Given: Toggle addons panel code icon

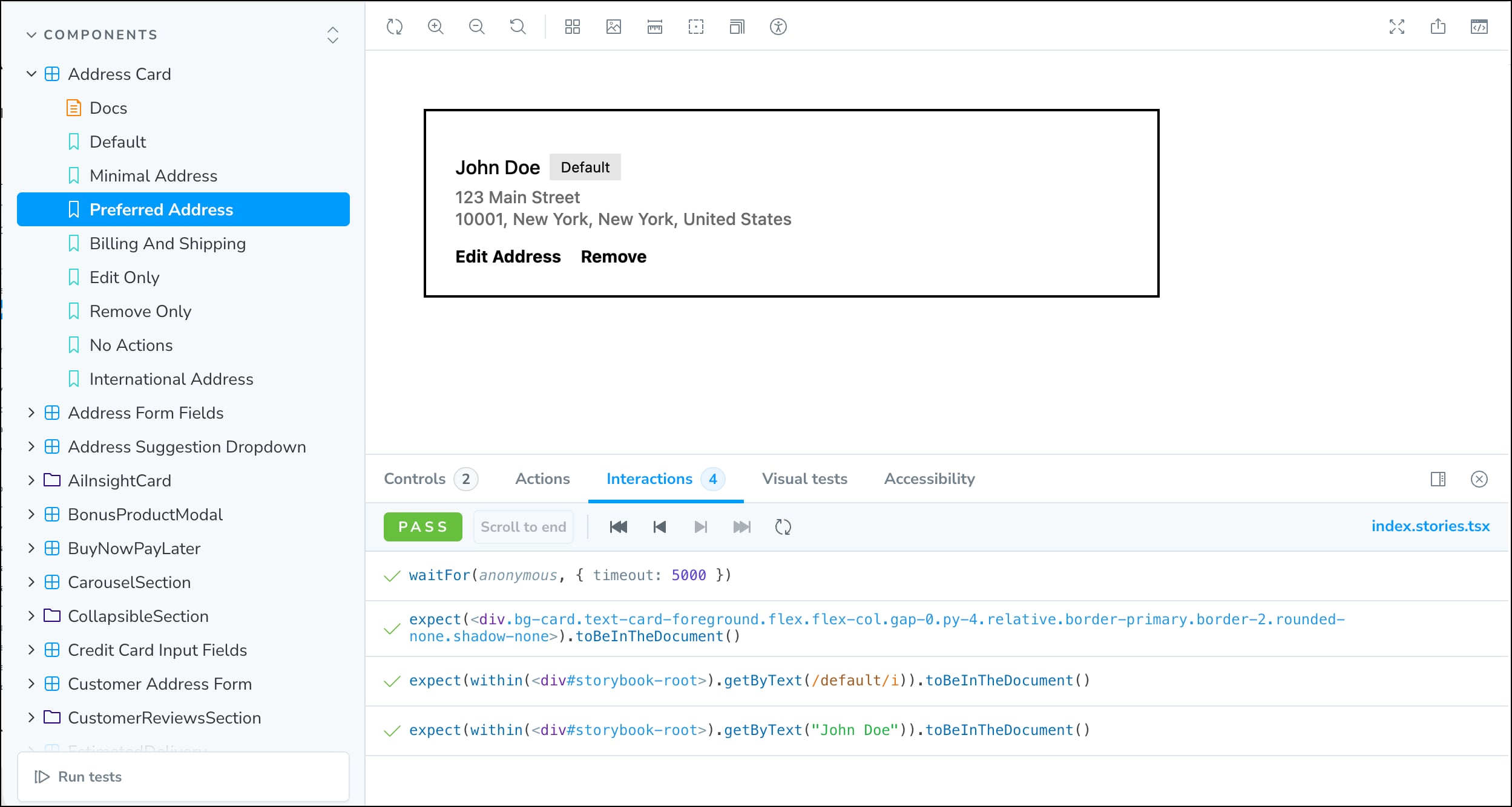Looking at the screenshot, I should [x=1479, y=27].
